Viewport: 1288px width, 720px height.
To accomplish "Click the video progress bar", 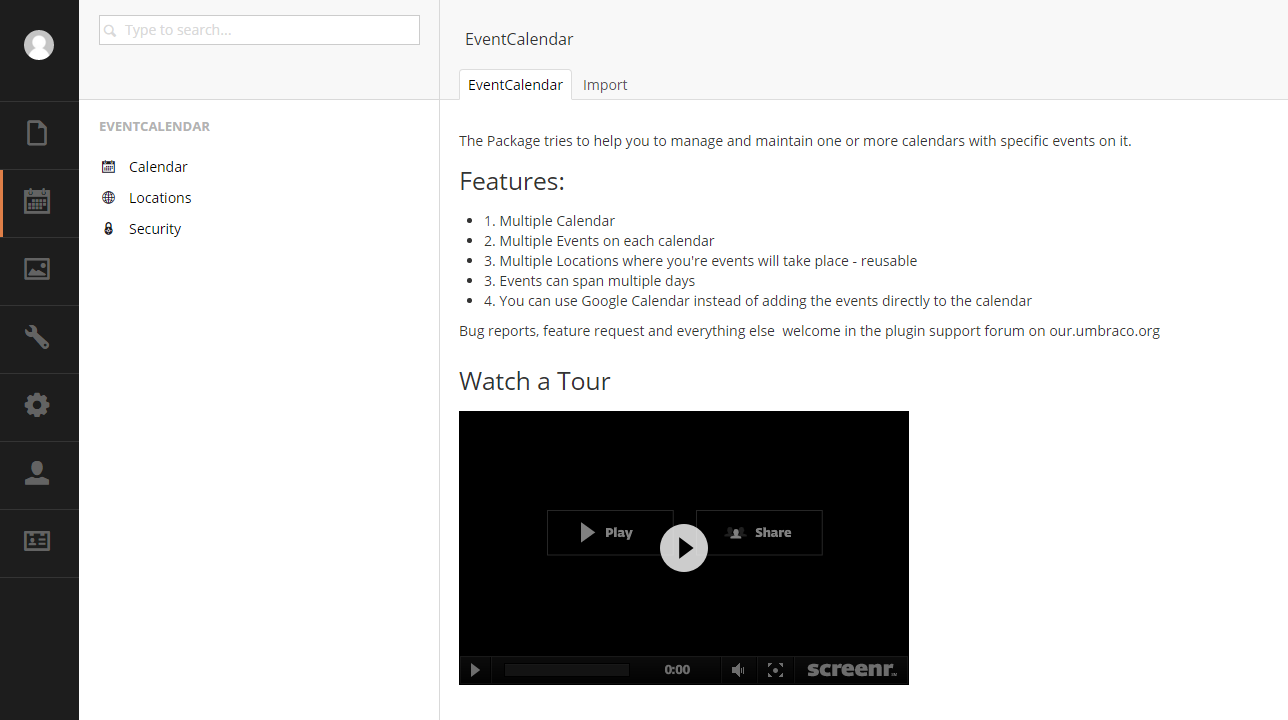I will click(x=567, y=670).
